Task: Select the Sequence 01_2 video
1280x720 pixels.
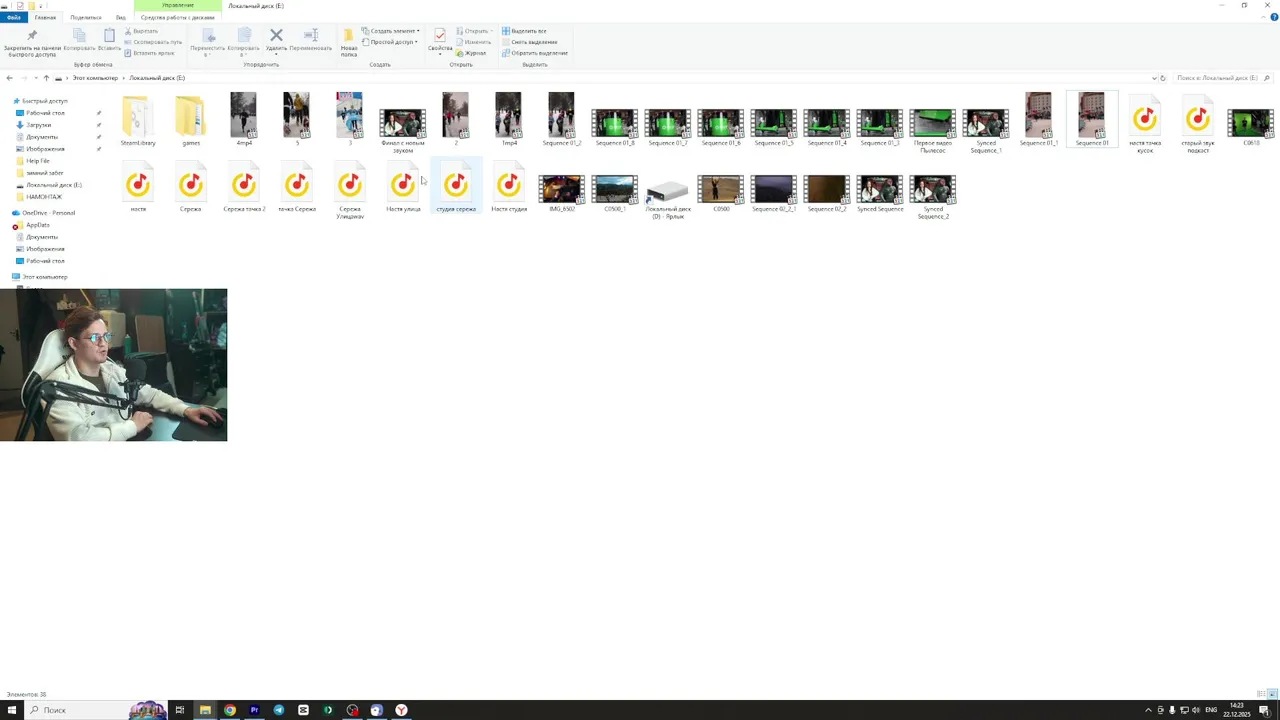Action: coord(561,119)
